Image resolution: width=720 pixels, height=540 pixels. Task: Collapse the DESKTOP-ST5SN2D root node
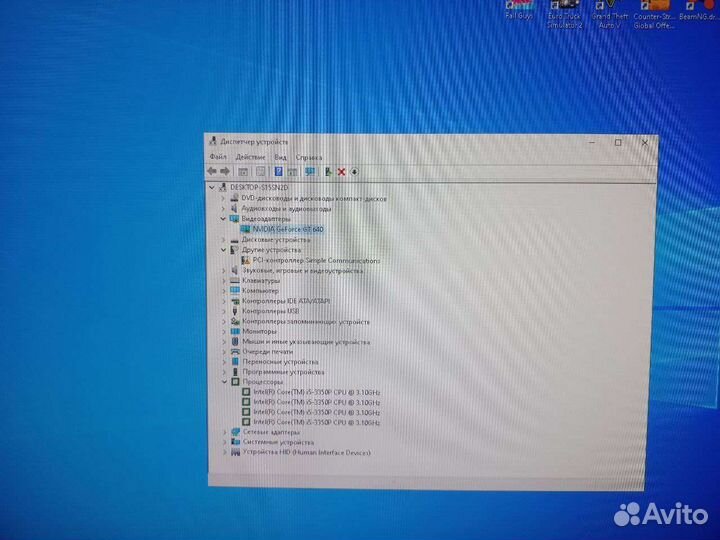click(212, 187)
